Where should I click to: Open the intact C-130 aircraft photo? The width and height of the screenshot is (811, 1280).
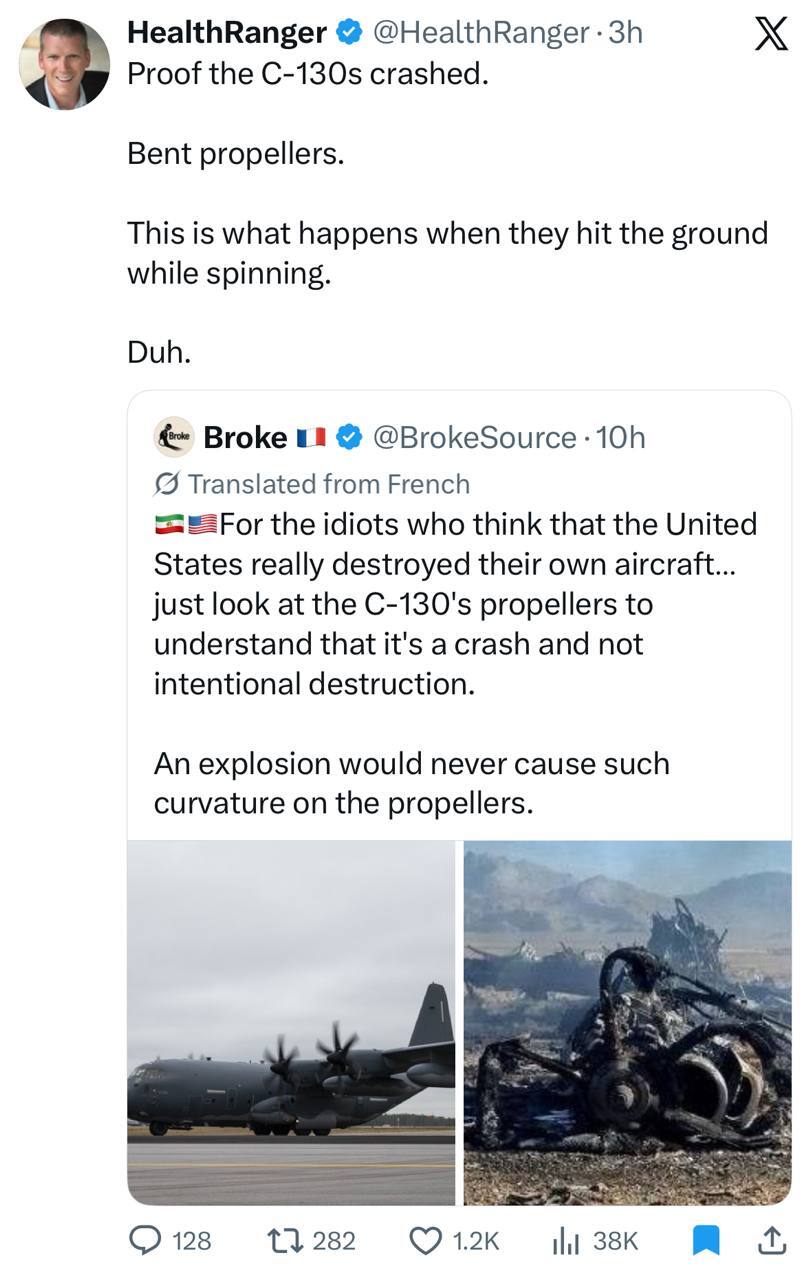[291, 1022]
